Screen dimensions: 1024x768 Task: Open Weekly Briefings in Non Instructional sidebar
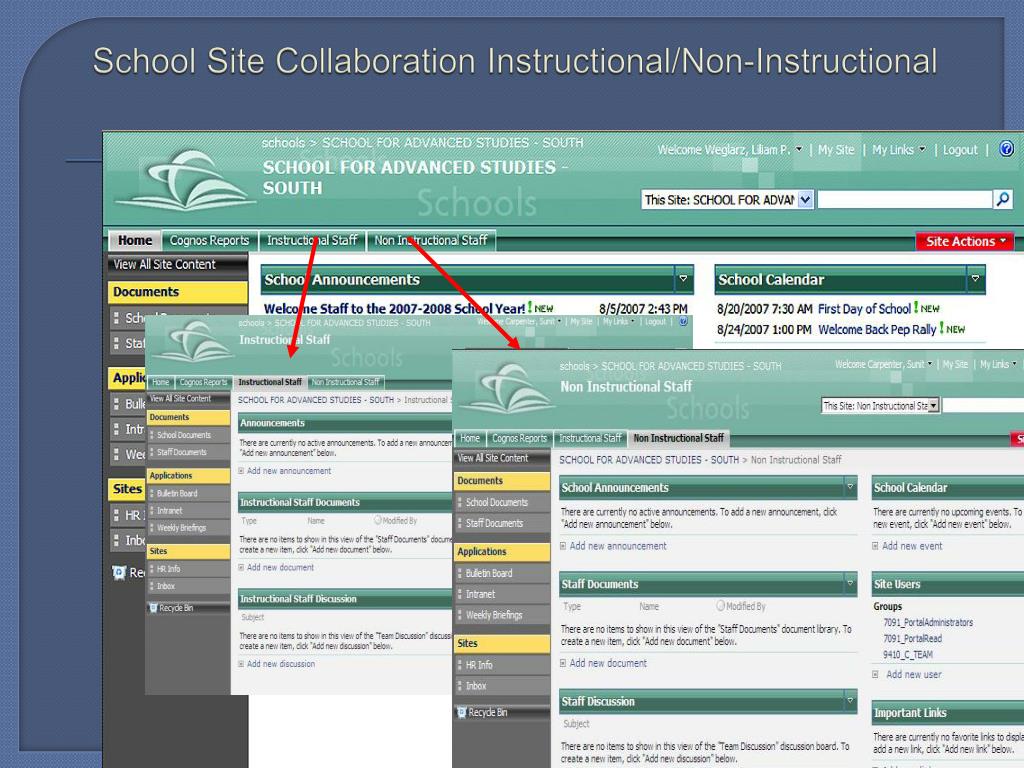tap(494, 615)
